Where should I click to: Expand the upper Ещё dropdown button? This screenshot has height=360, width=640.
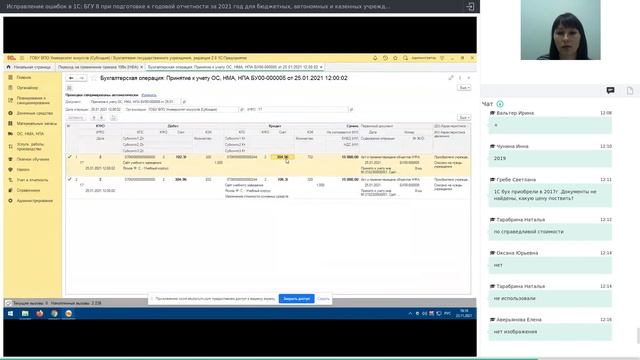point(464,88)
